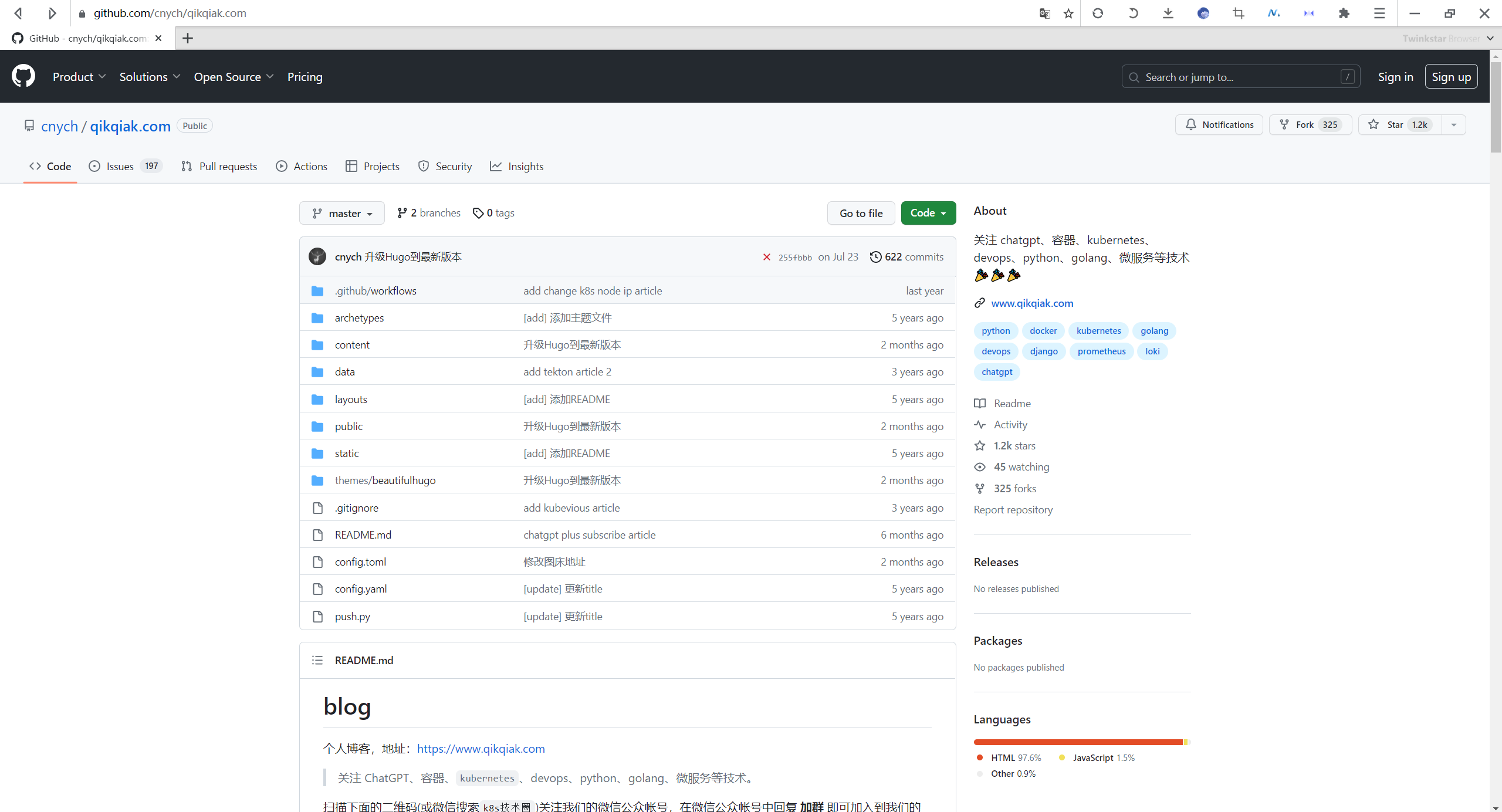The height and width of the screenshot is (812, 1502).
Task: Click the browser forward arrow
Action: point(52,13)
